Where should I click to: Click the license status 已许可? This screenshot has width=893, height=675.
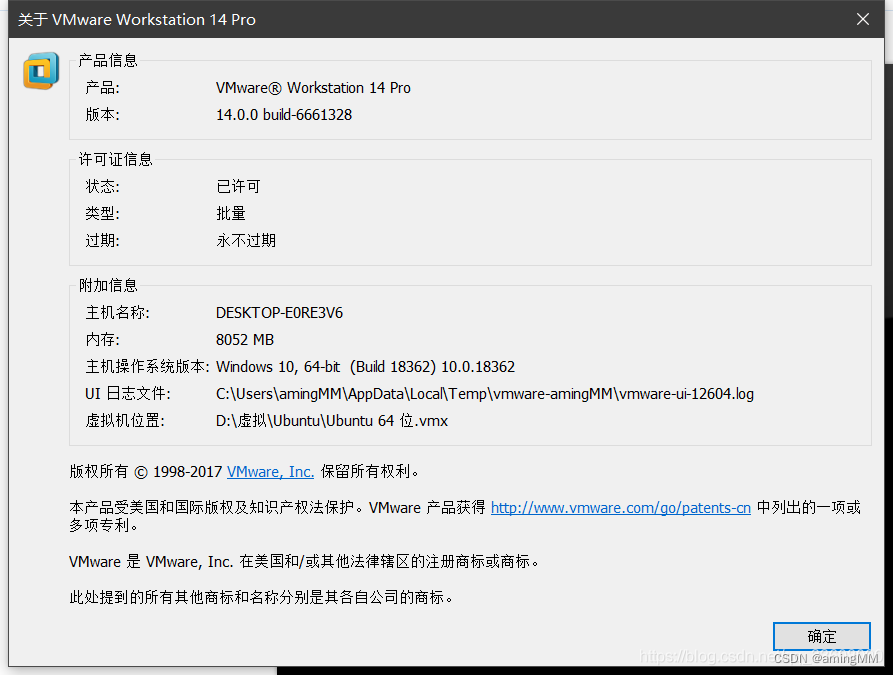click(238, 186)
